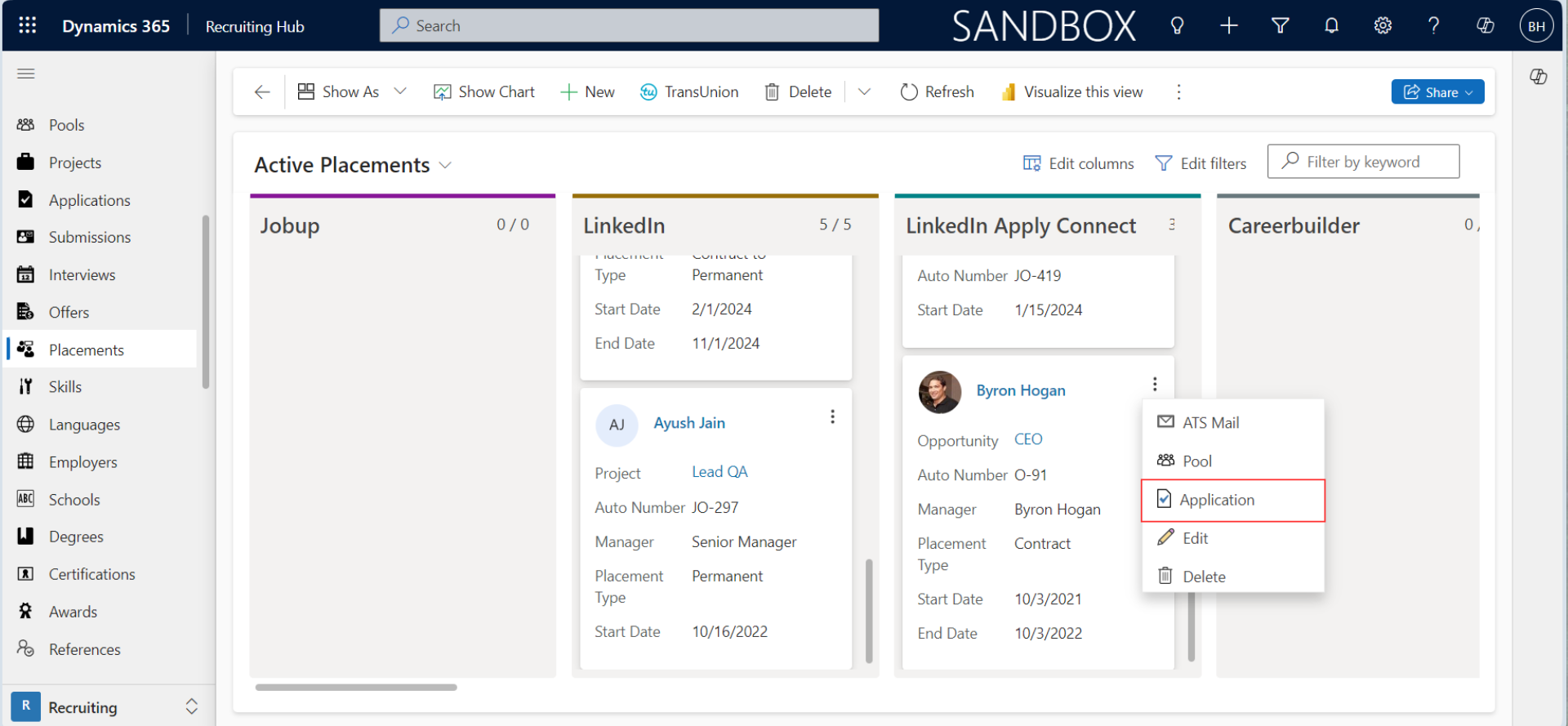Image resolution: width=1568 pixels, height=726 pixels.
Task: Open References in sidebar
Action: pyautogui.click(x=100, y=649)
